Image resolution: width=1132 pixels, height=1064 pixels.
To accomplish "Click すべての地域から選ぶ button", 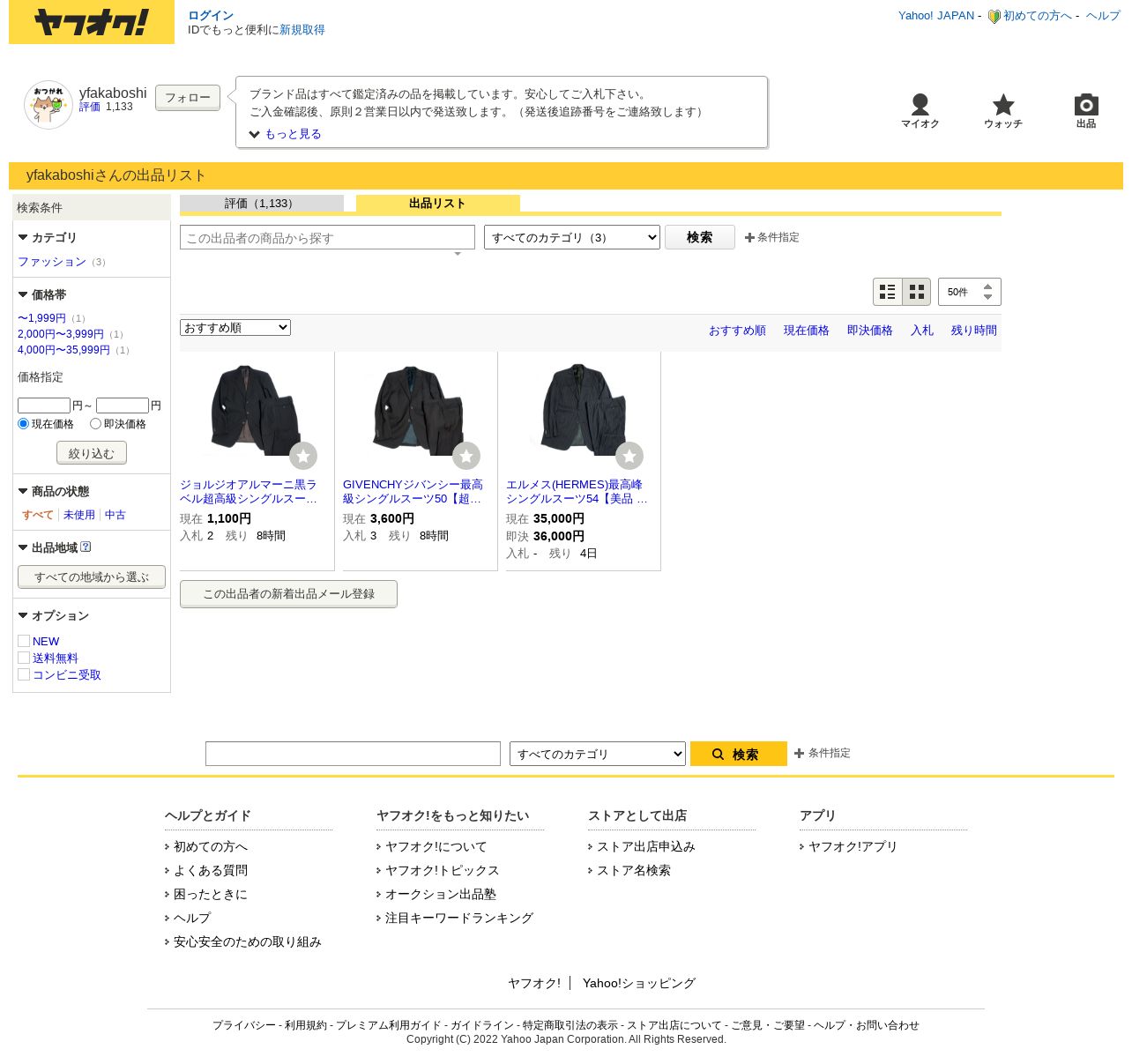I will (x=92, y=577).
